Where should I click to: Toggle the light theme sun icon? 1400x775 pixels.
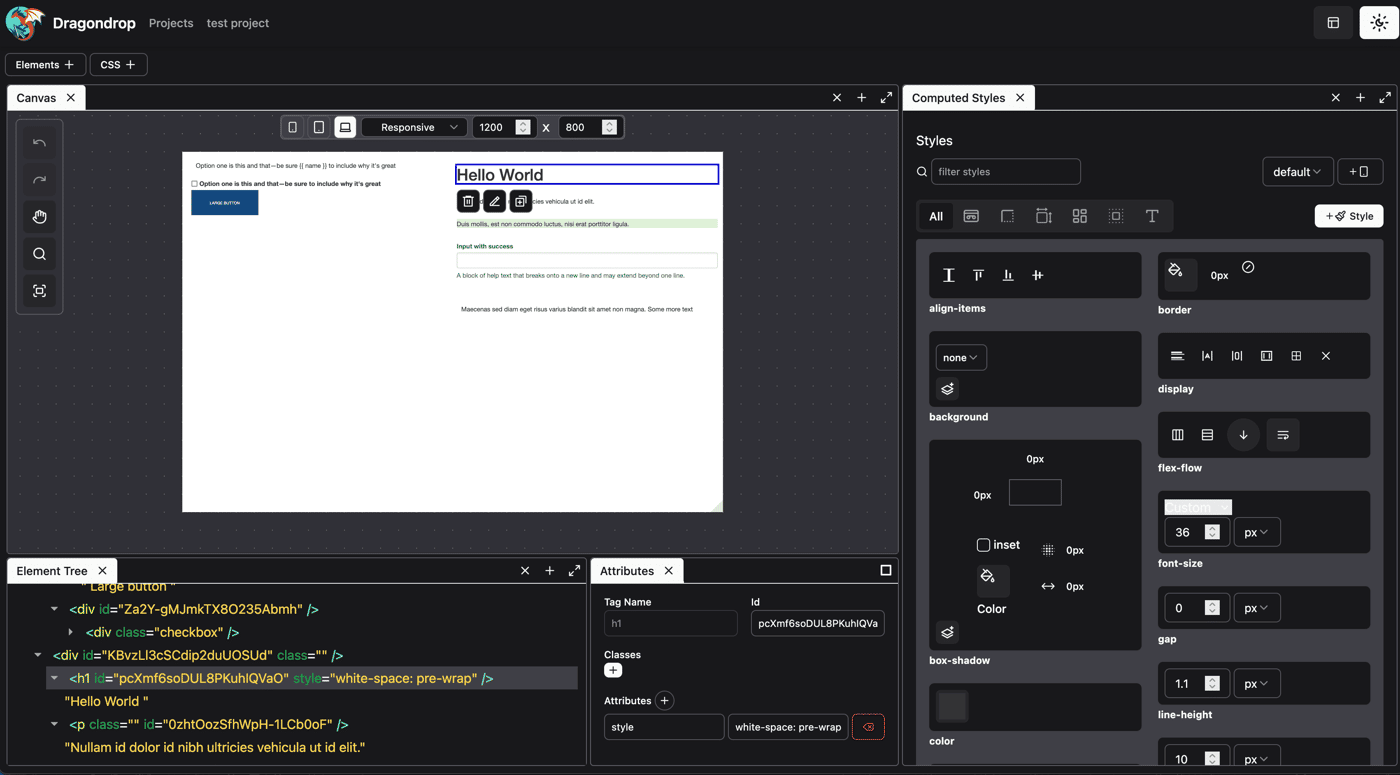tap(1379, 23)
